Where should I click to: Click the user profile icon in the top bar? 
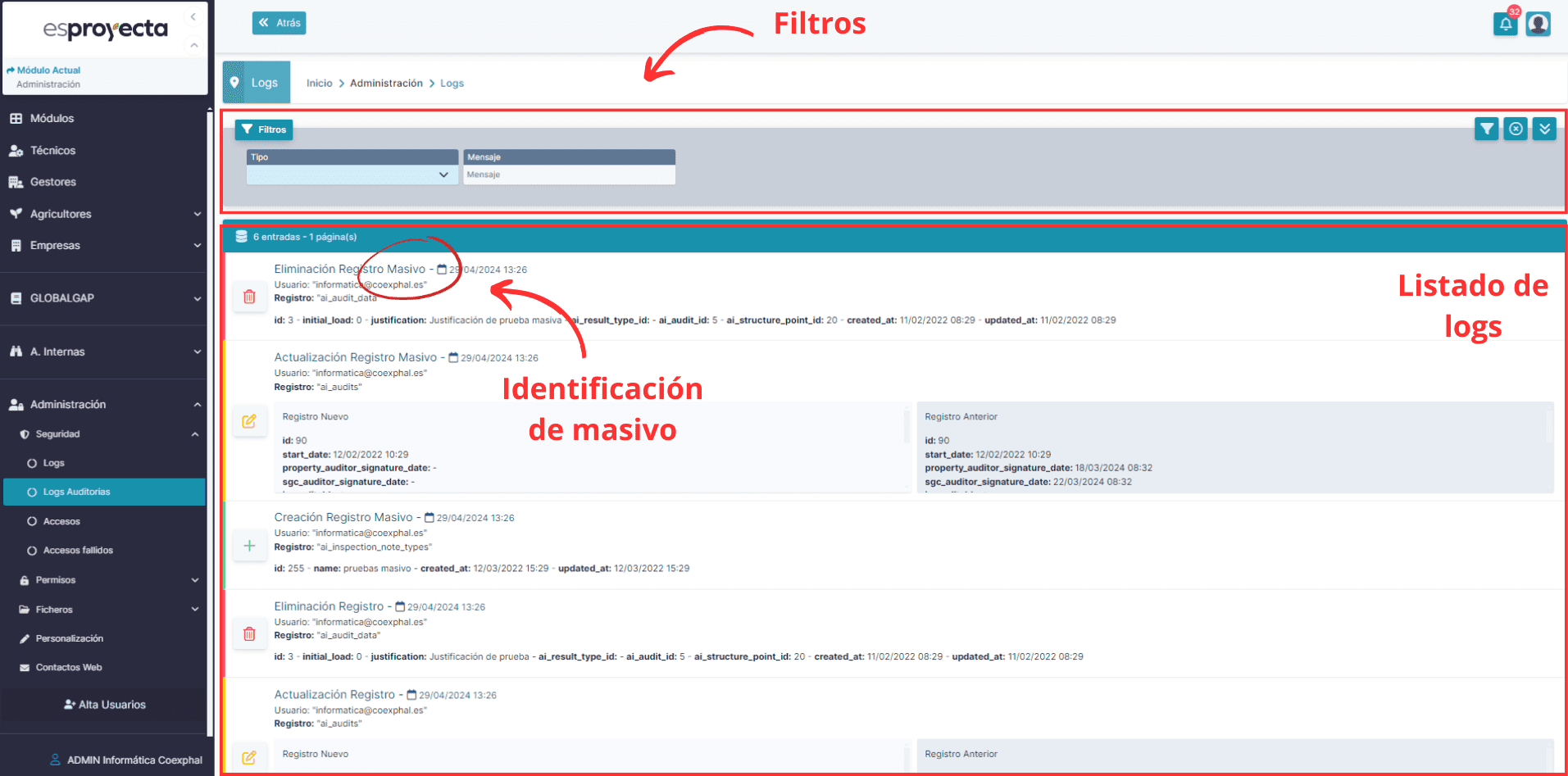point(1538,24)
